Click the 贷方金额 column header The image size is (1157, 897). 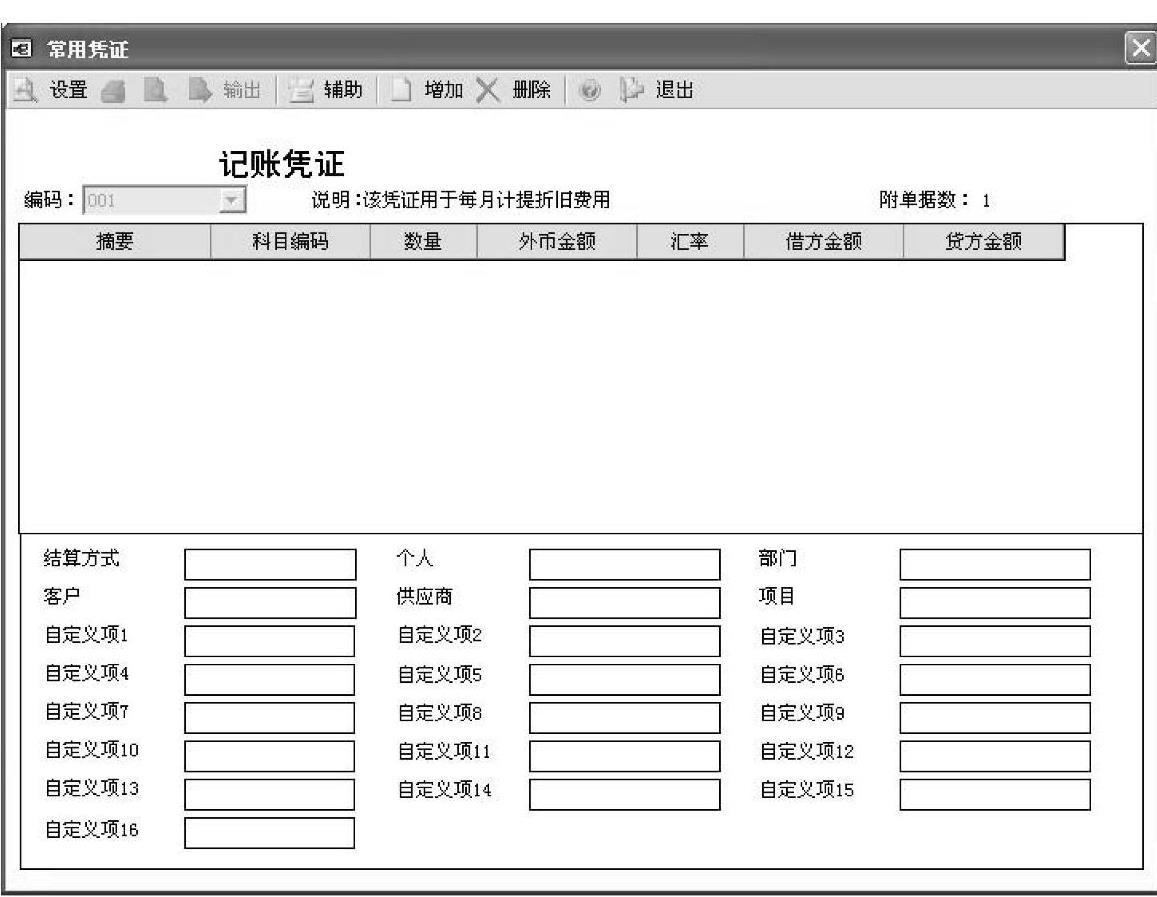coord(984,241)
